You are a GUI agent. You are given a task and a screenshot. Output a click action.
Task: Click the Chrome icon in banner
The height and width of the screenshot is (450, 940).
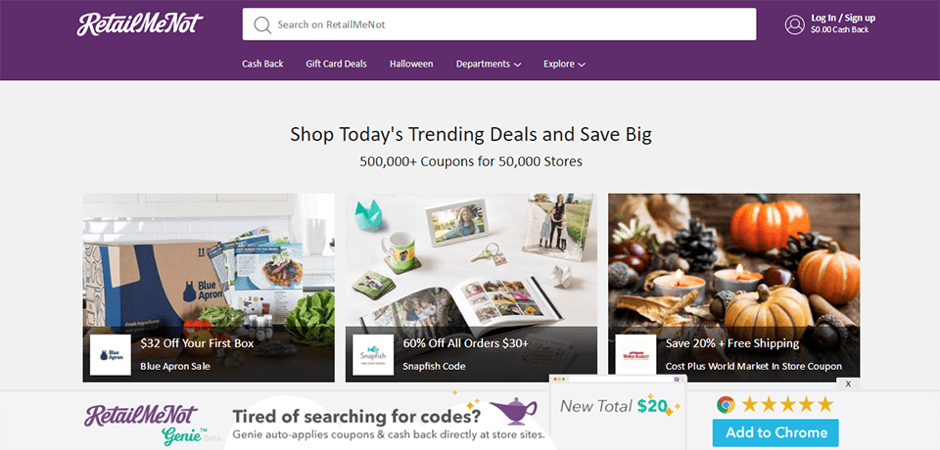click(x=725, y=404)
